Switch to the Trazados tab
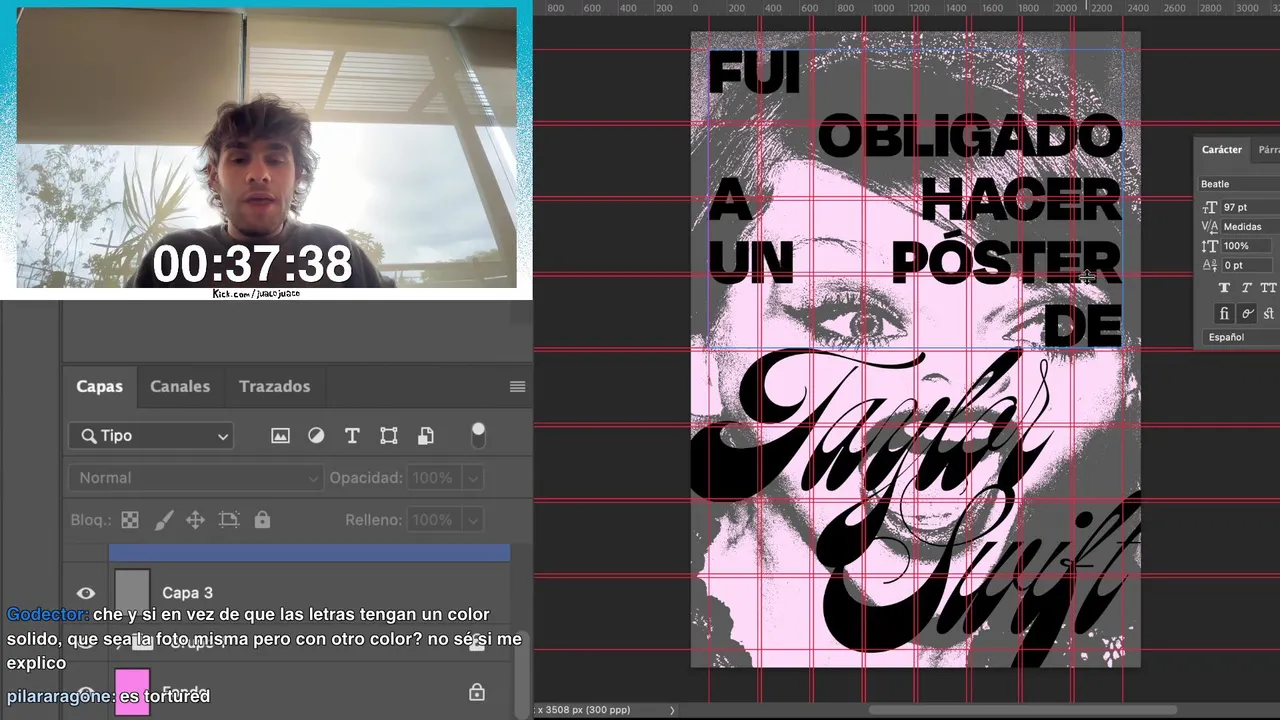The width and height of the screenshot is (1280, 720). tap(274, 386)
